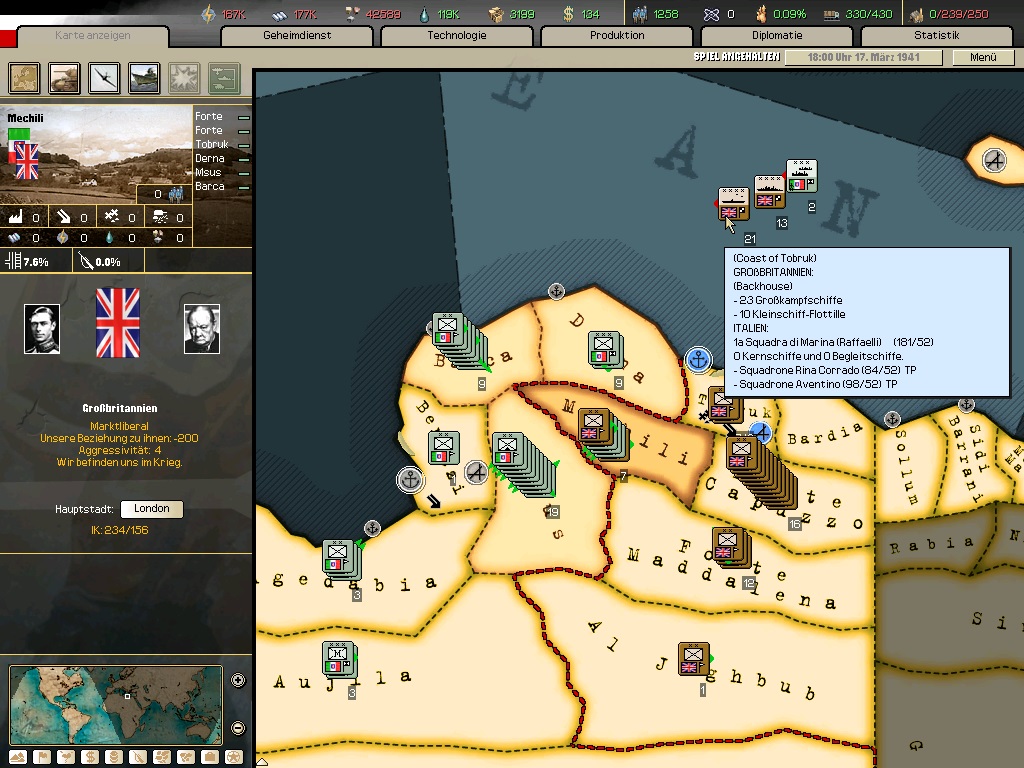Switch to economic dollar map mode
1024x768 pixels.
point(90,757)
